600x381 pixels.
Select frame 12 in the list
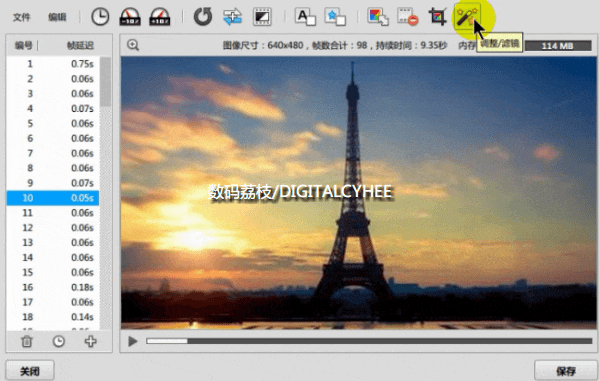53,228
